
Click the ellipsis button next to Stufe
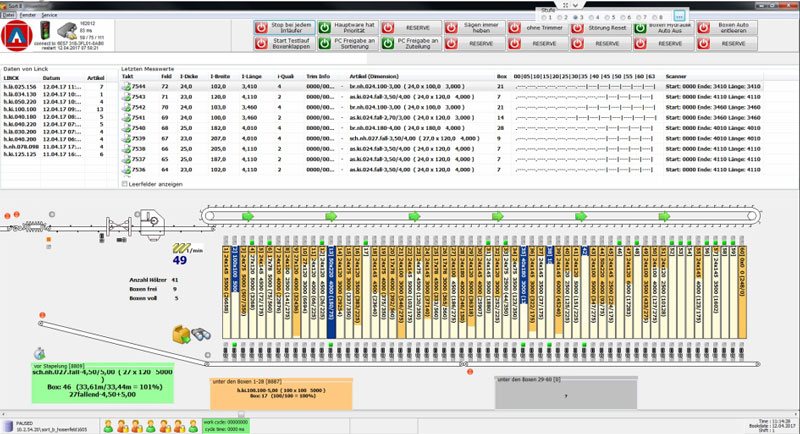click(680, 17)
